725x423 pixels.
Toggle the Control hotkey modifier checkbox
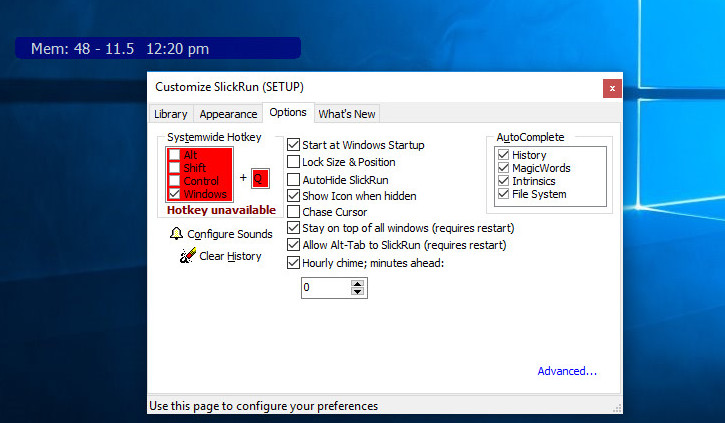point(174,181)
